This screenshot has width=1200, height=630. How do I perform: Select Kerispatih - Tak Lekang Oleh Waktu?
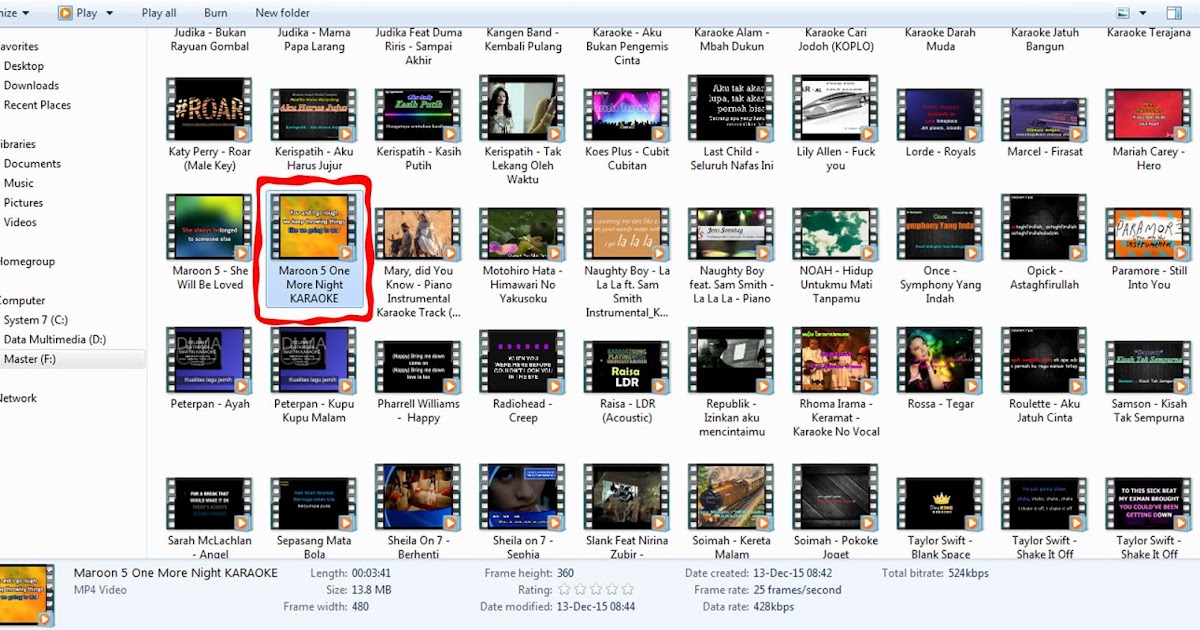tap(525, 131)
